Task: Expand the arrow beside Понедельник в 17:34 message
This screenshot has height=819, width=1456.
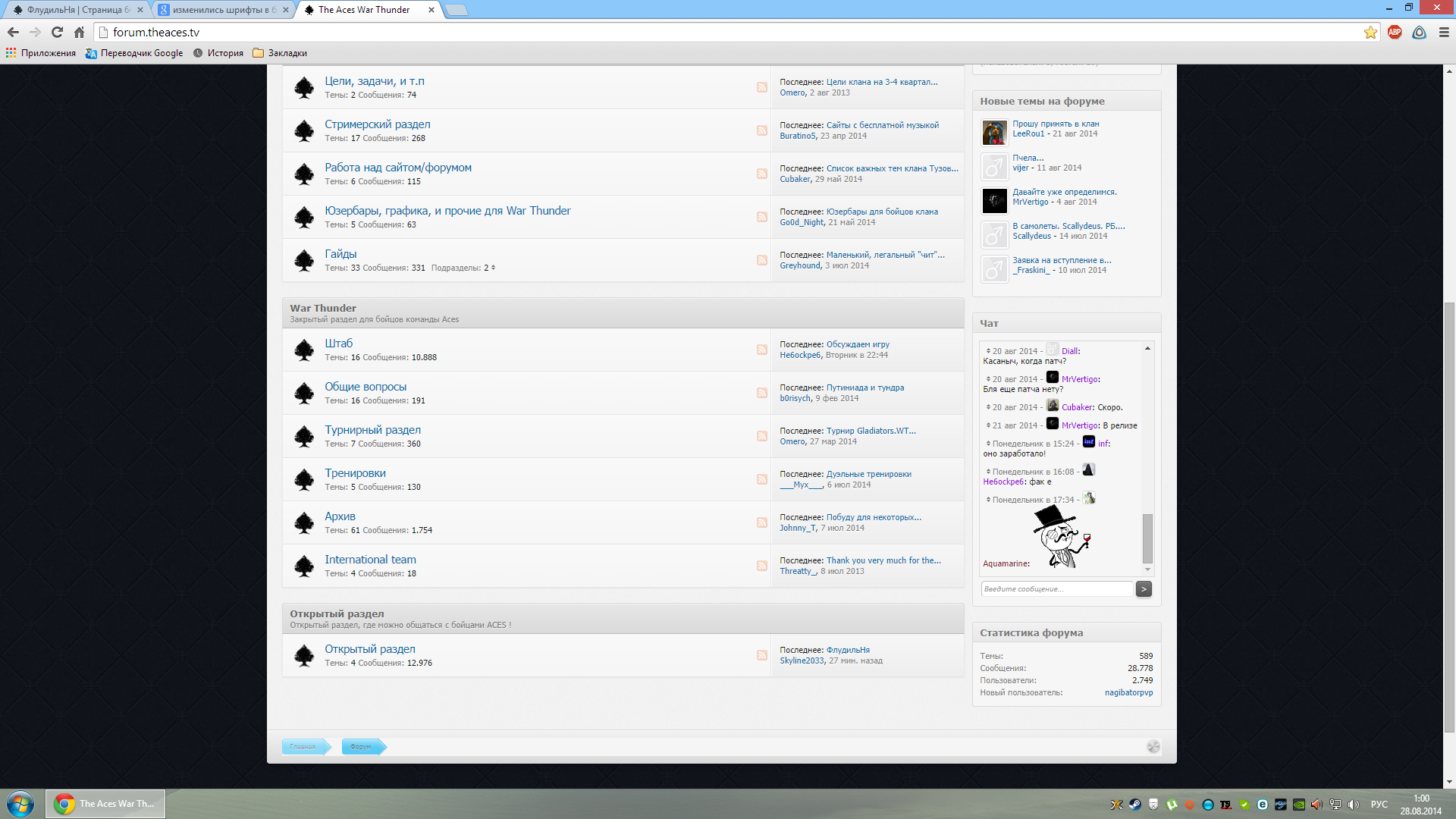Action: tap(988, 500)
